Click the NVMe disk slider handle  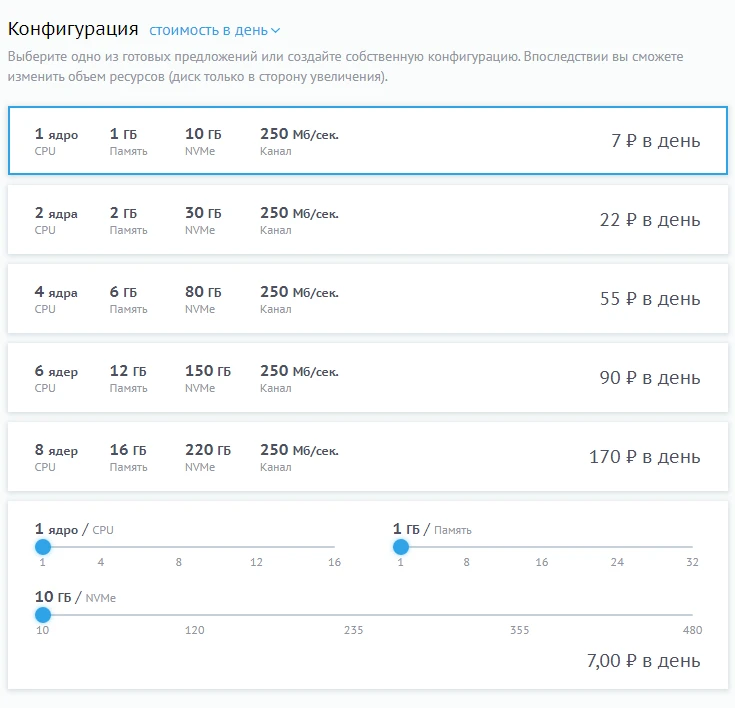(x=43, y=615)
